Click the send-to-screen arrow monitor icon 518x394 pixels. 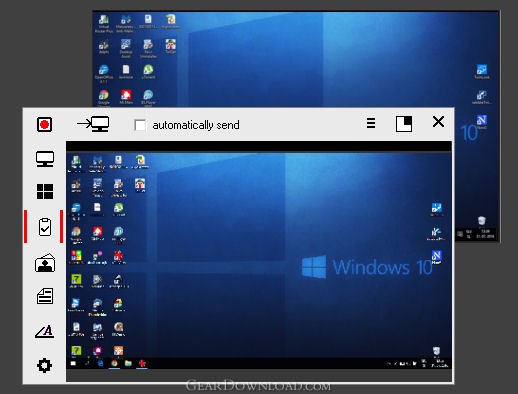(x=93, y=124)
